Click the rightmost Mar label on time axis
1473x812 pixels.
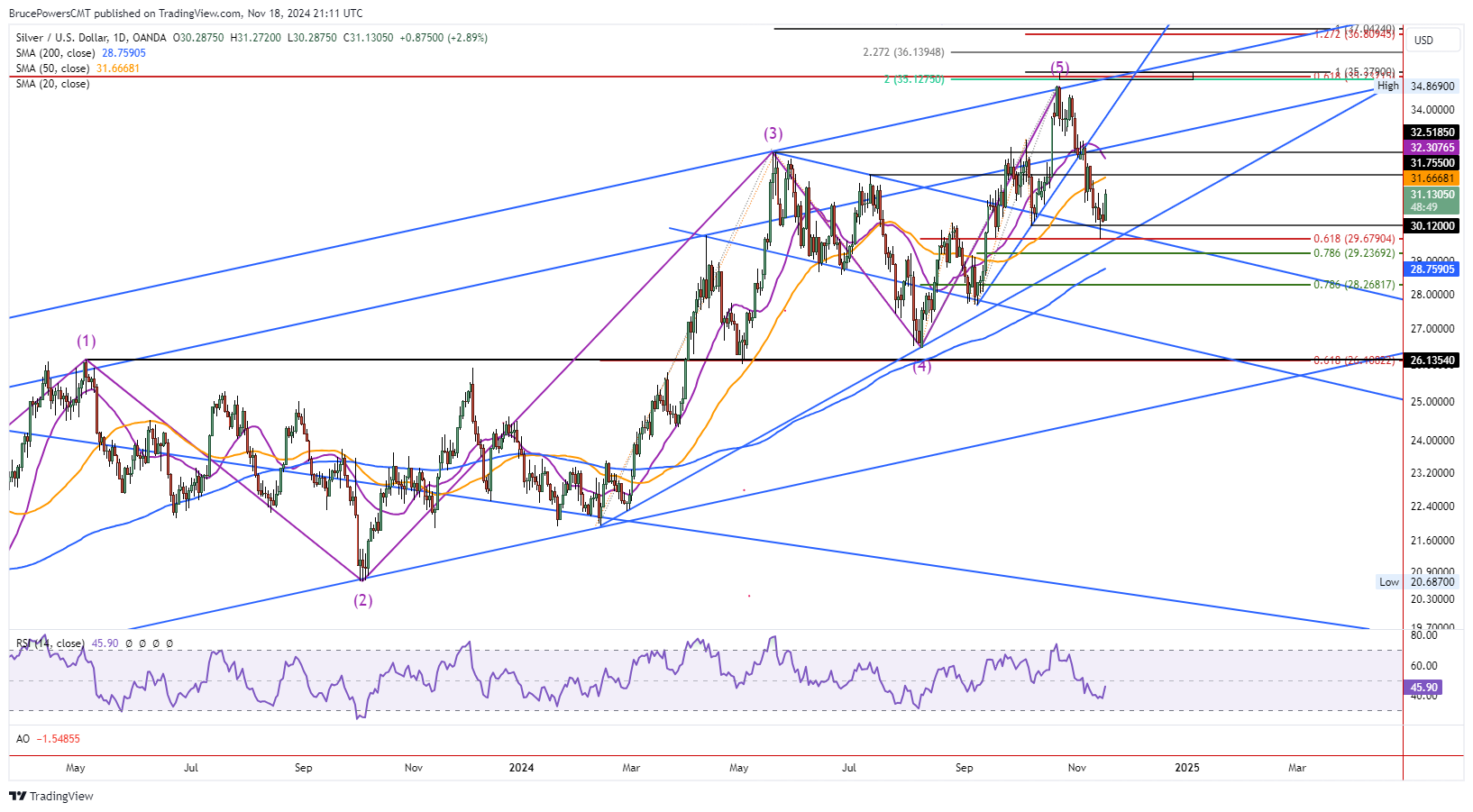1296,768
